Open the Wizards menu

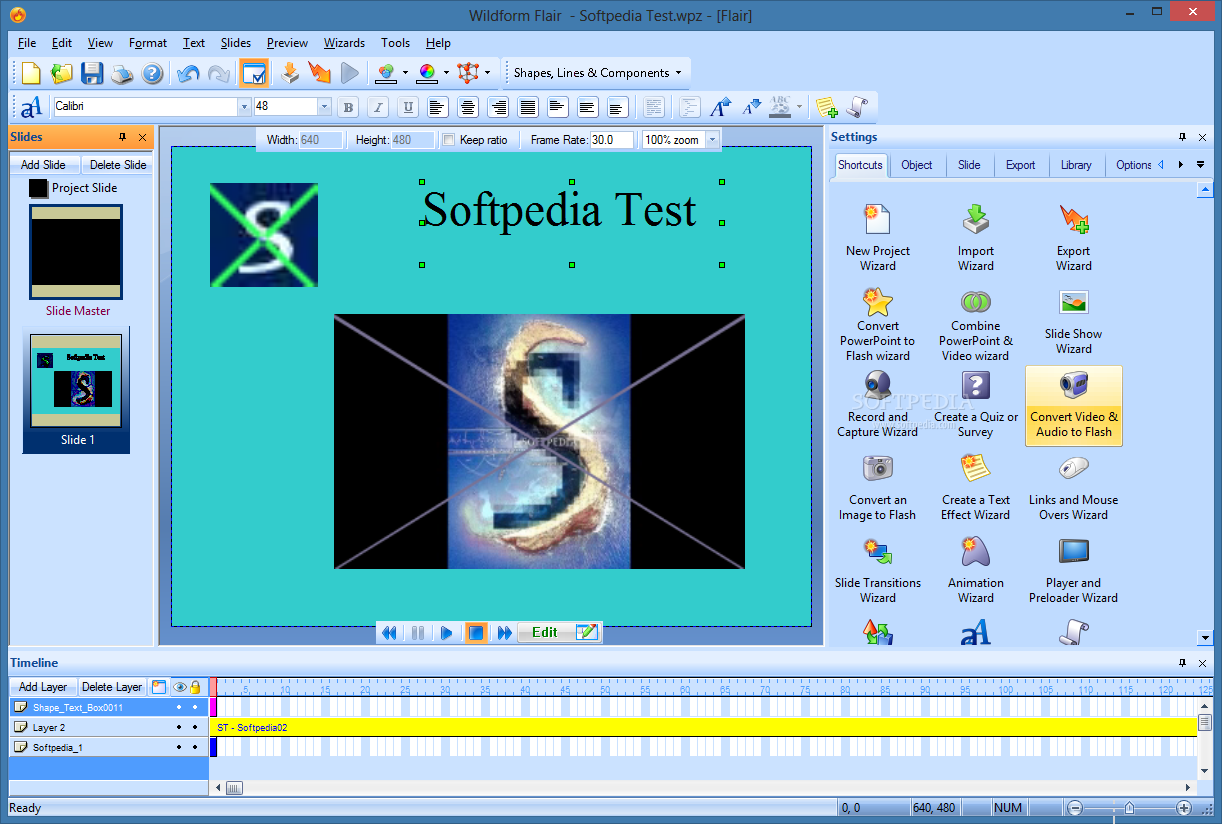click(x=344, y=43)
